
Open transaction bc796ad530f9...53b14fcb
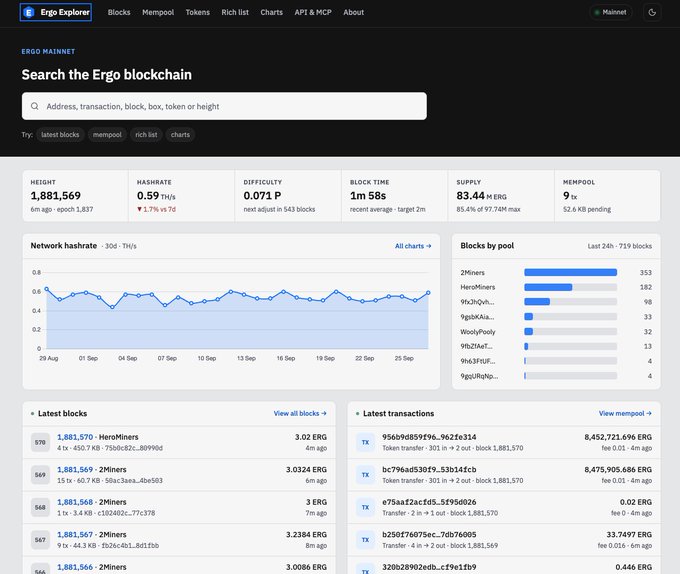(429, 470)
